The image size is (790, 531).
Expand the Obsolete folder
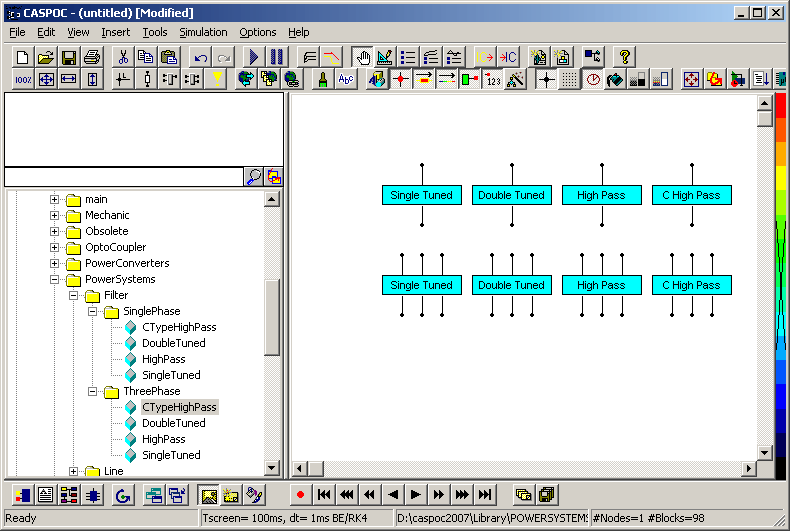[x=54, y=232]
